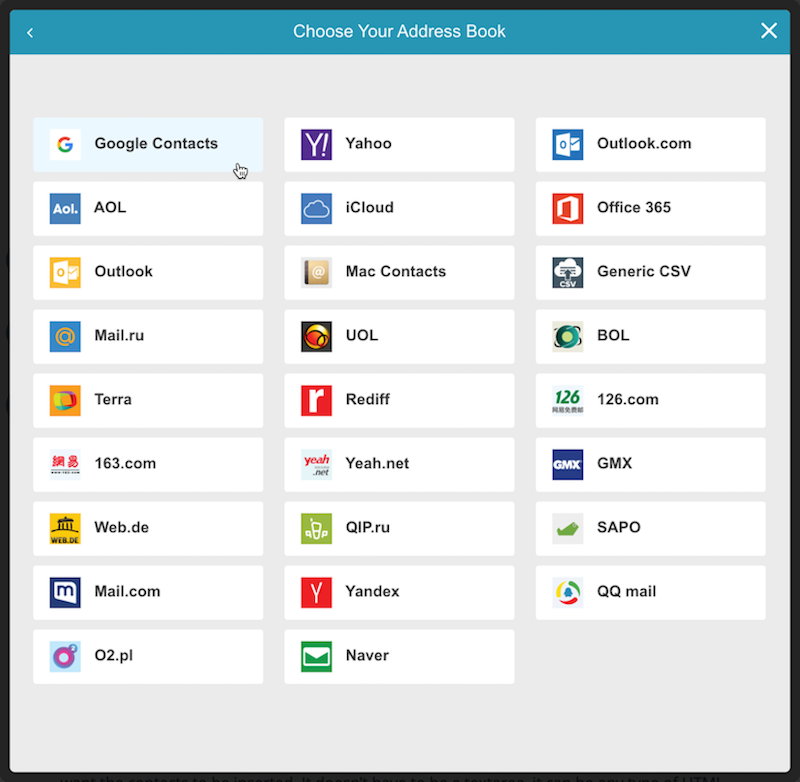Pick the Outlook.com text label
This screenshot has height=782, width=800.
644,143
